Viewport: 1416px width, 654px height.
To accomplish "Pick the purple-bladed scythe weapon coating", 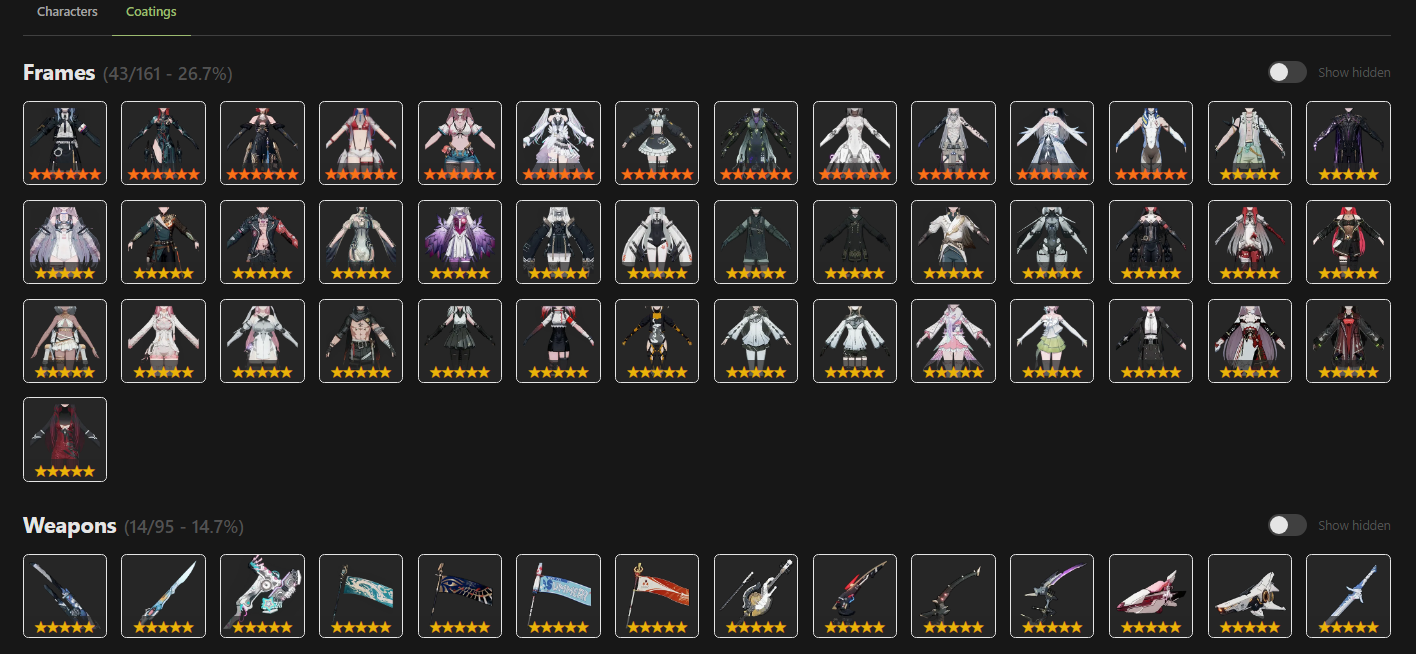I will [1052, 596].
